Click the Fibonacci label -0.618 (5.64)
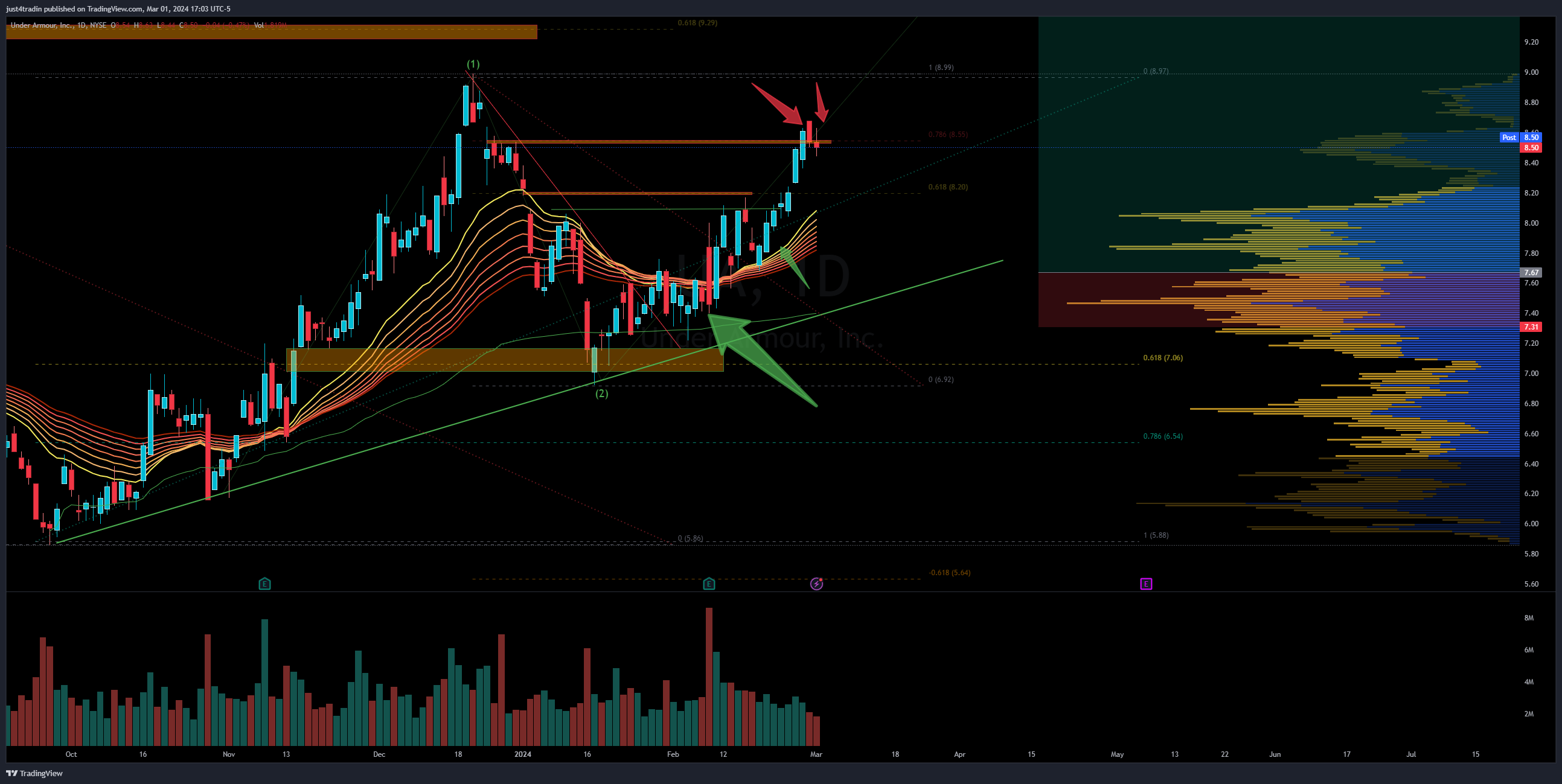This screenshot has width=1562, height=784. point(950,572)
